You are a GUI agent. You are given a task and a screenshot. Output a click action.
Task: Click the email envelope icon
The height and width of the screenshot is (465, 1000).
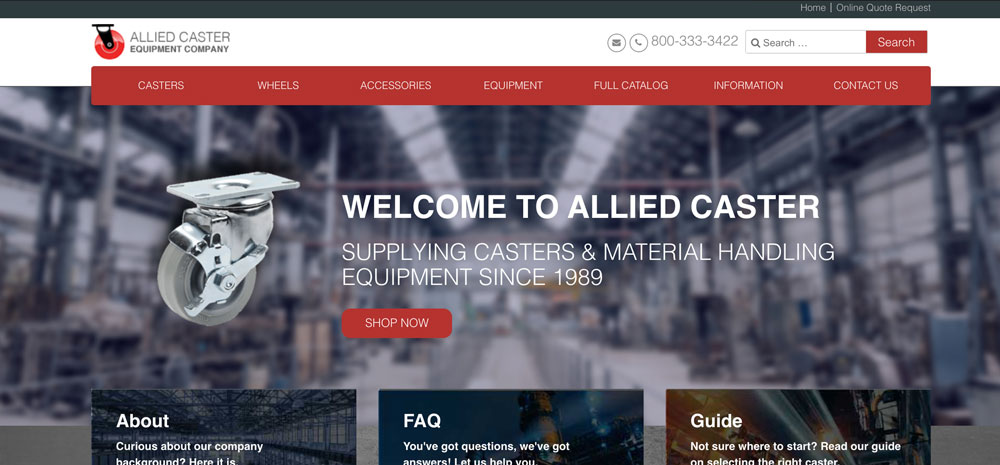click(616, 43)
